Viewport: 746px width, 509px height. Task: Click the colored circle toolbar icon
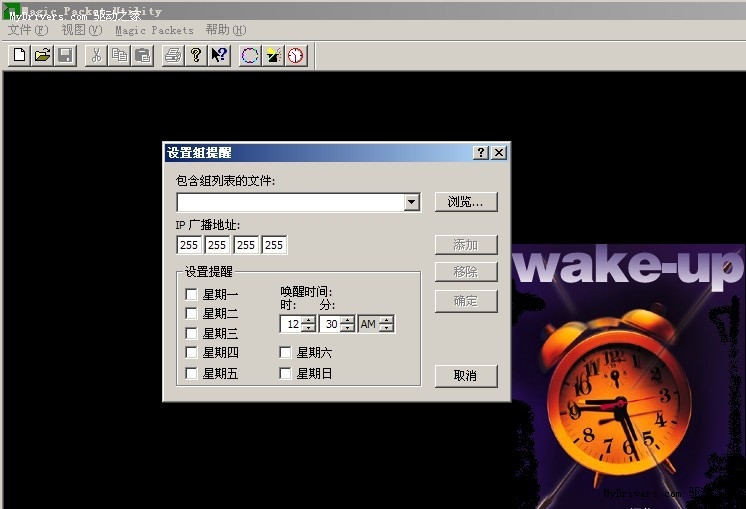[x=250, y=56]
